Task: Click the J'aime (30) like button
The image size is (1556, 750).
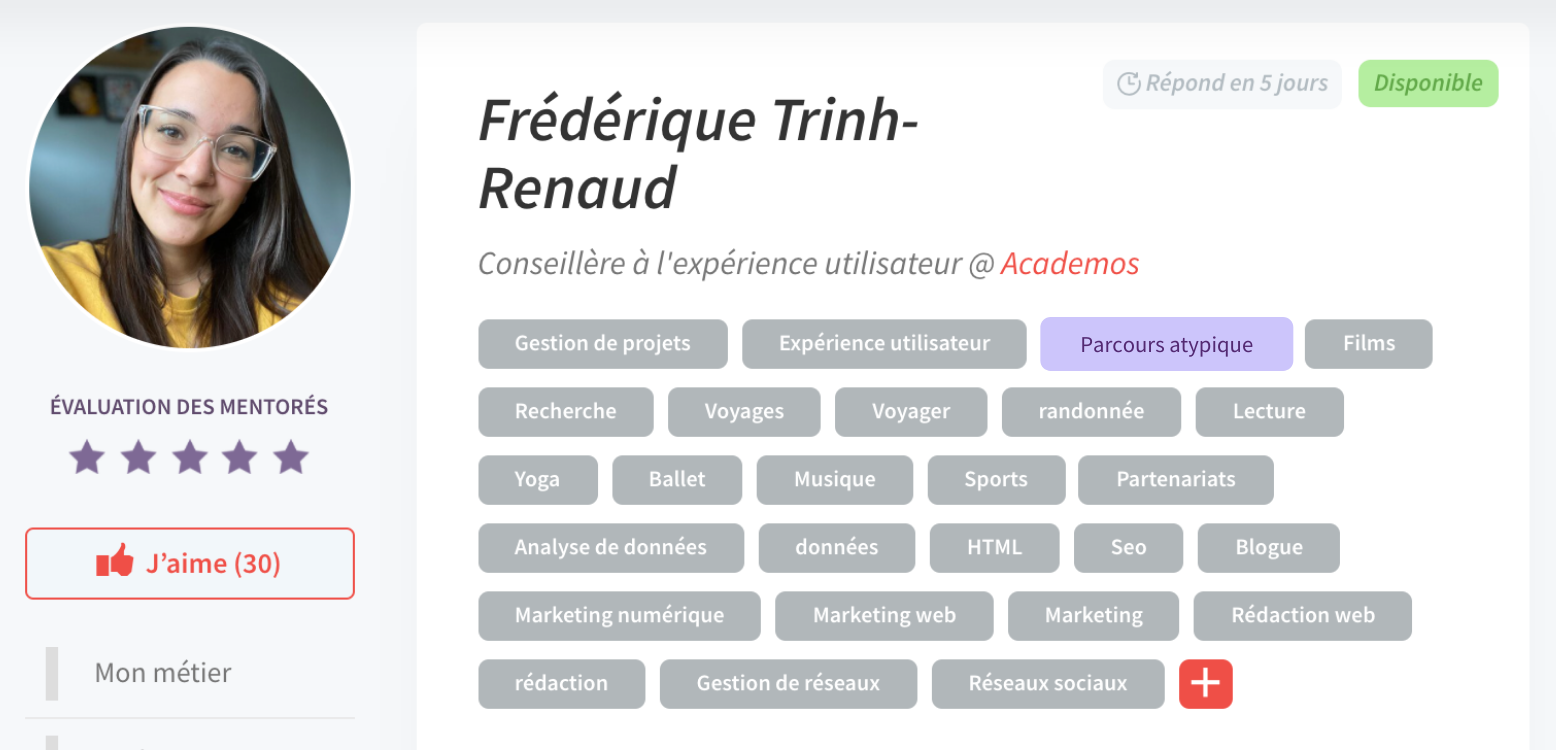Action: (189, 562)
